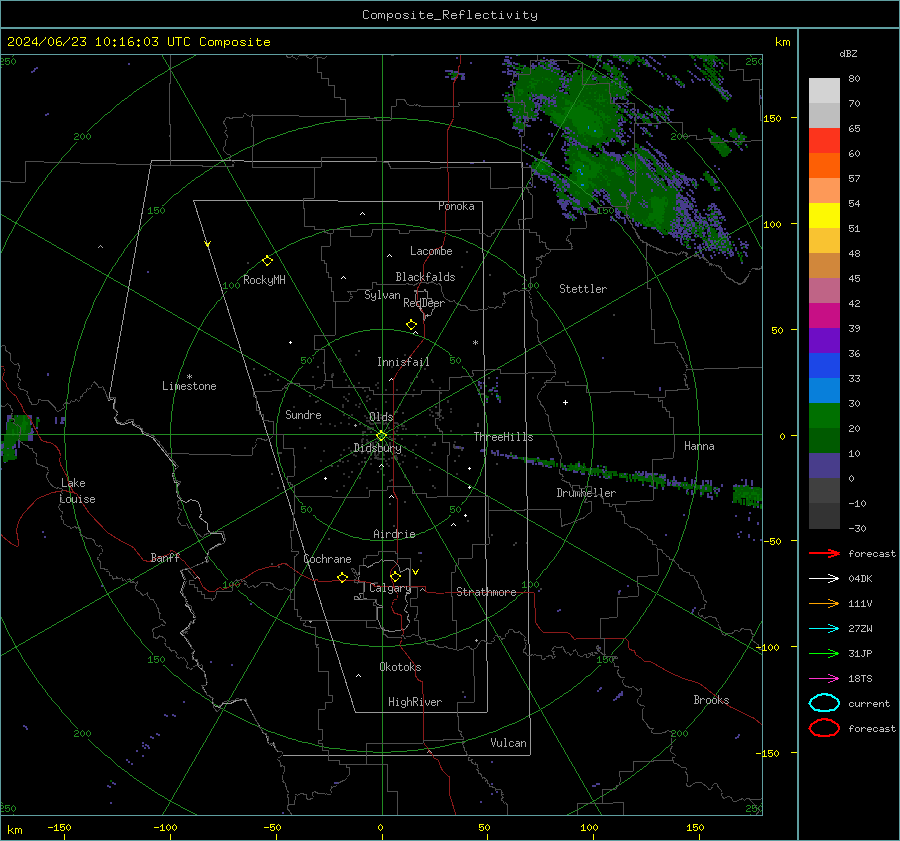The height and width of the screenshot is (841, 900).
Task: Click the Airdrie label
Action: point(394,534)
